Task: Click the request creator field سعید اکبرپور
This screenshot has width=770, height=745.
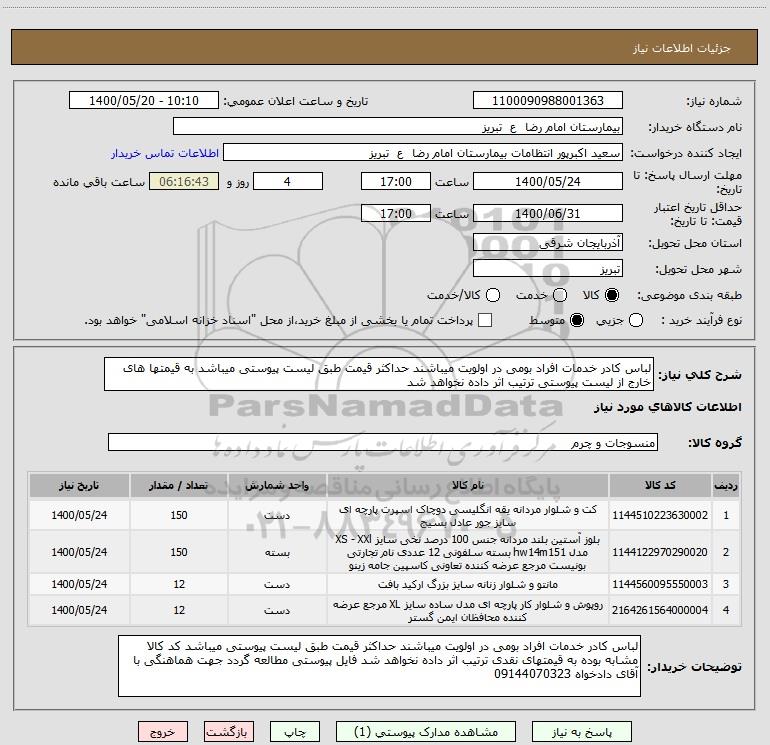Action: click(423, 153)
